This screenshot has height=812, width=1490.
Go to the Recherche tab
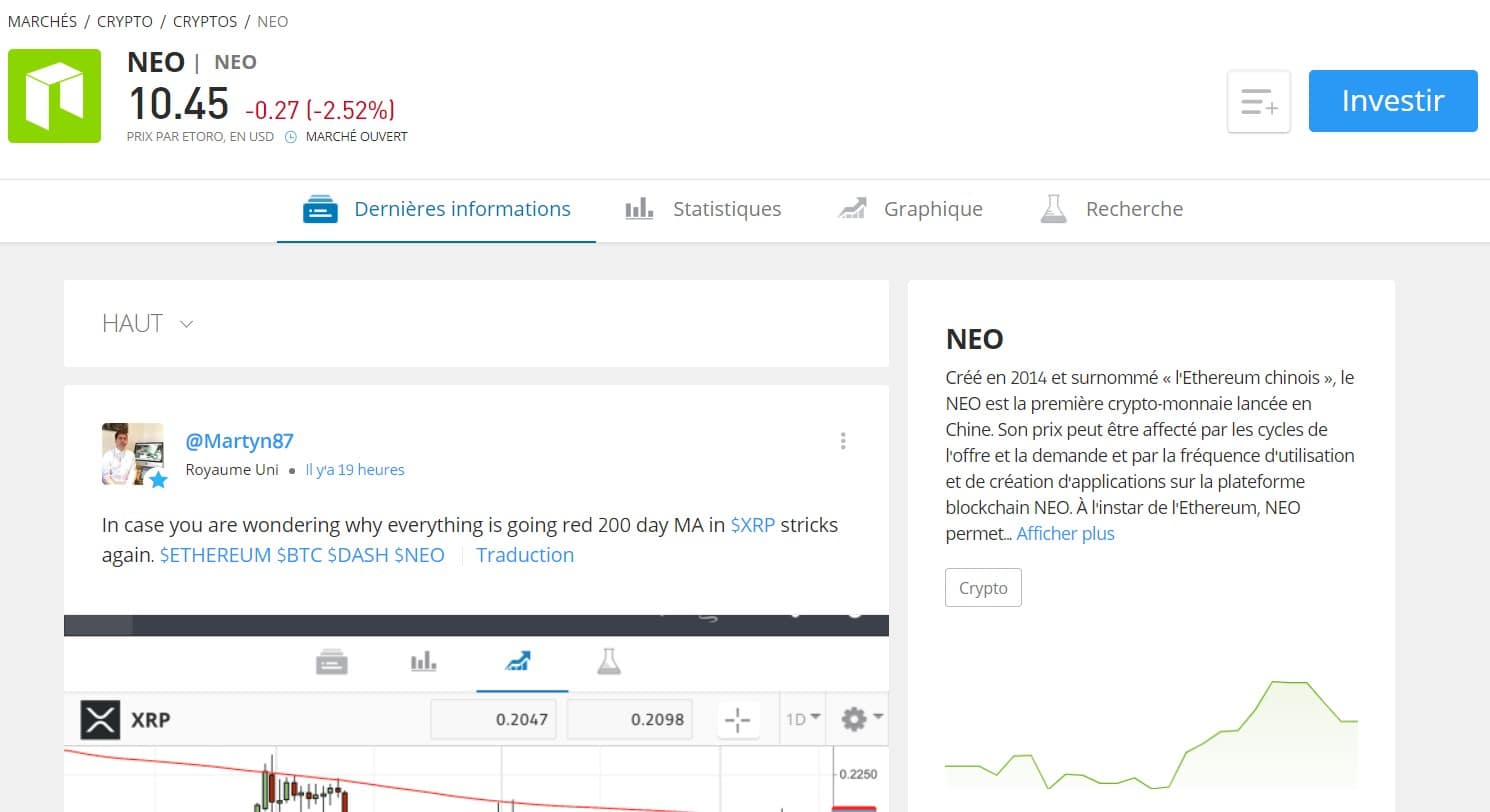coord(1111,210)
